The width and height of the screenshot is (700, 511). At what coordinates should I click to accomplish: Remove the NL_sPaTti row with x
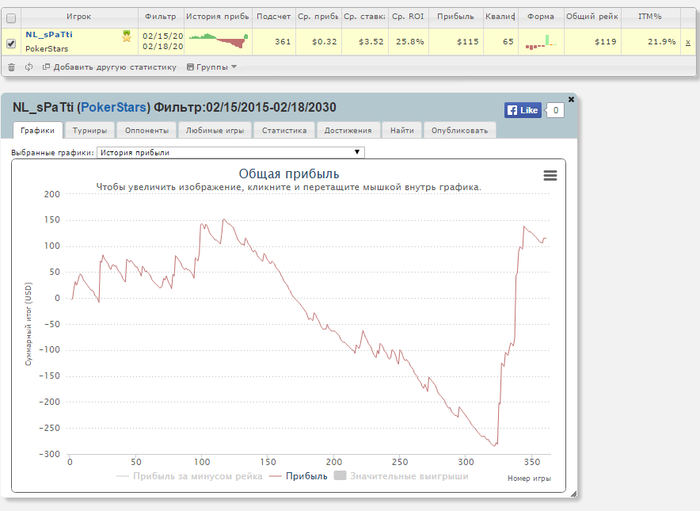click(x=688, y=42)
